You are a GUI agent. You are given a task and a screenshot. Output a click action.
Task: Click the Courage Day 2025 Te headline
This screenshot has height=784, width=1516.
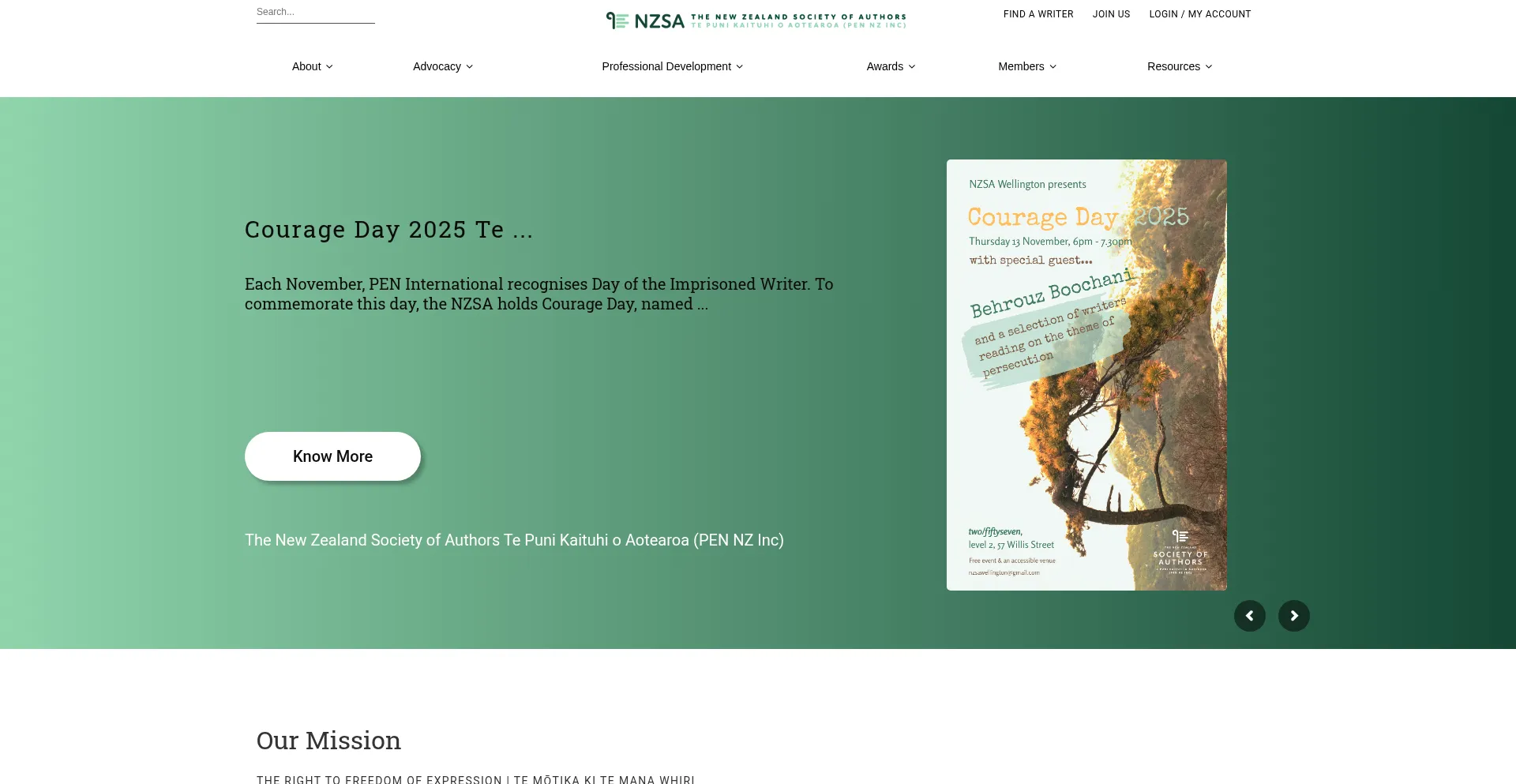pyautogui.click(x=388, y=230)
